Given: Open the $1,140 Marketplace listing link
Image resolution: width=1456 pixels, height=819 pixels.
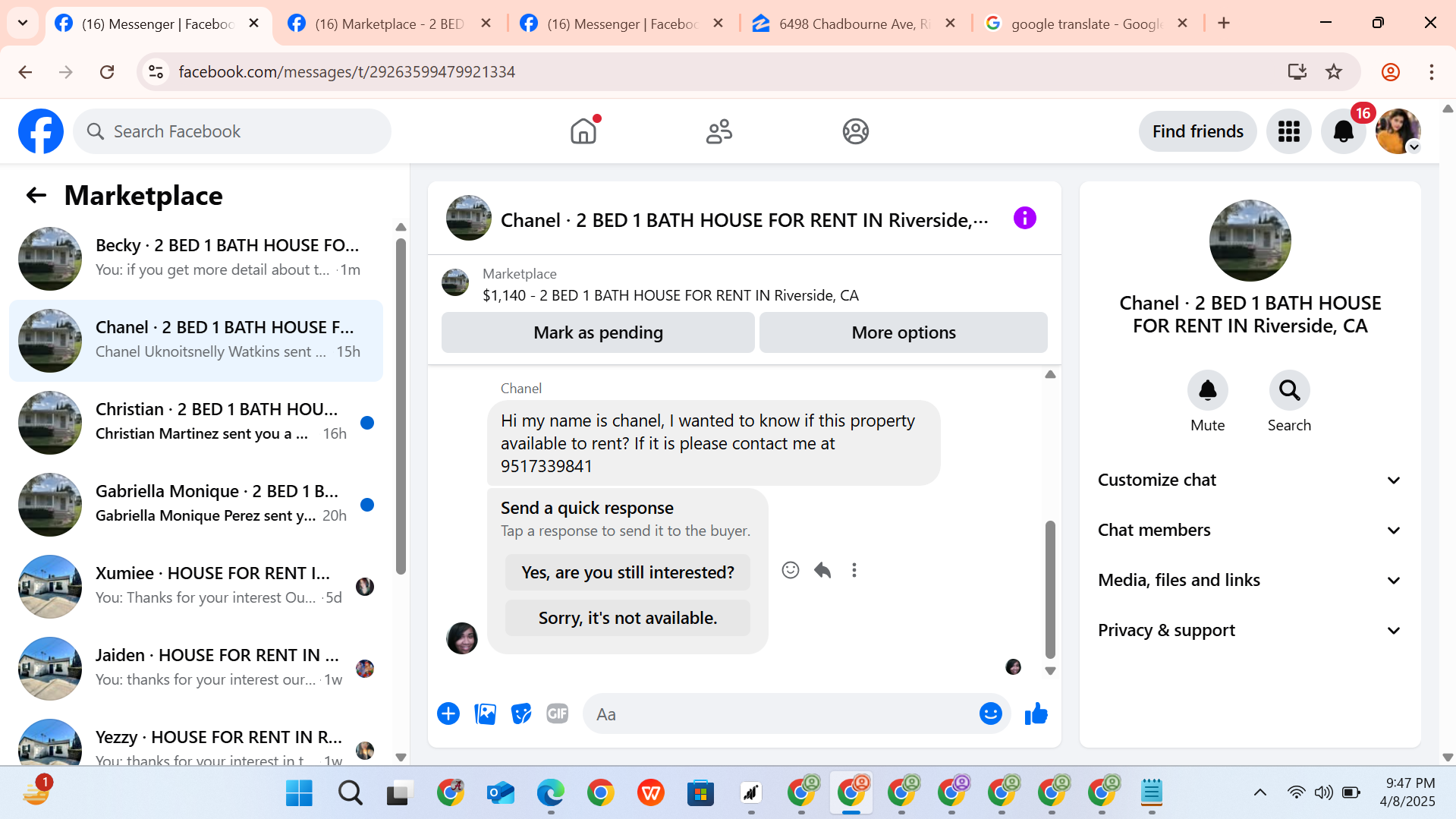Looking at the screenshot, I should (671, 295).
